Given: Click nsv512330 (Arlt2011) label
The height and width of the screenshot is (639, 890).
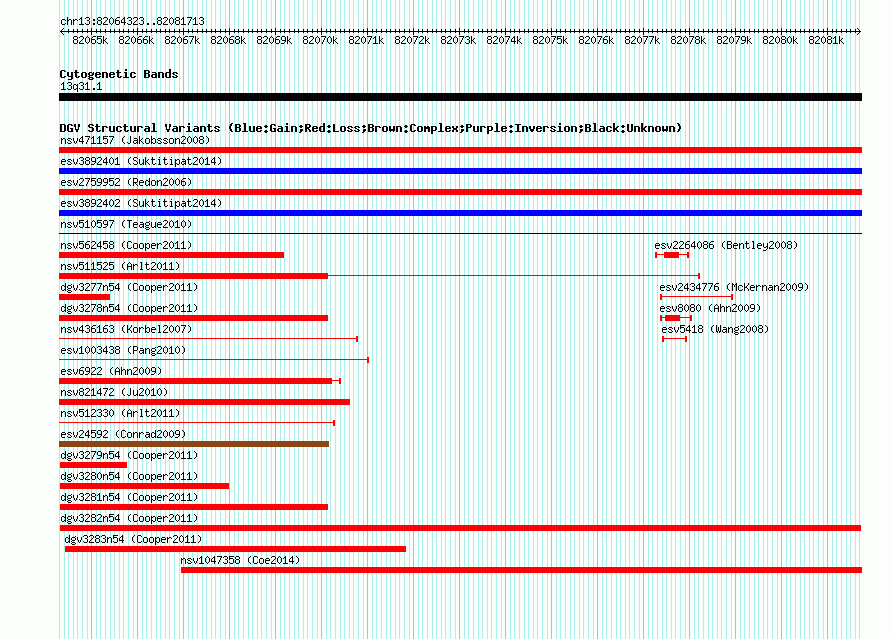Looking at the screenshot, I should tap(120, 413).
